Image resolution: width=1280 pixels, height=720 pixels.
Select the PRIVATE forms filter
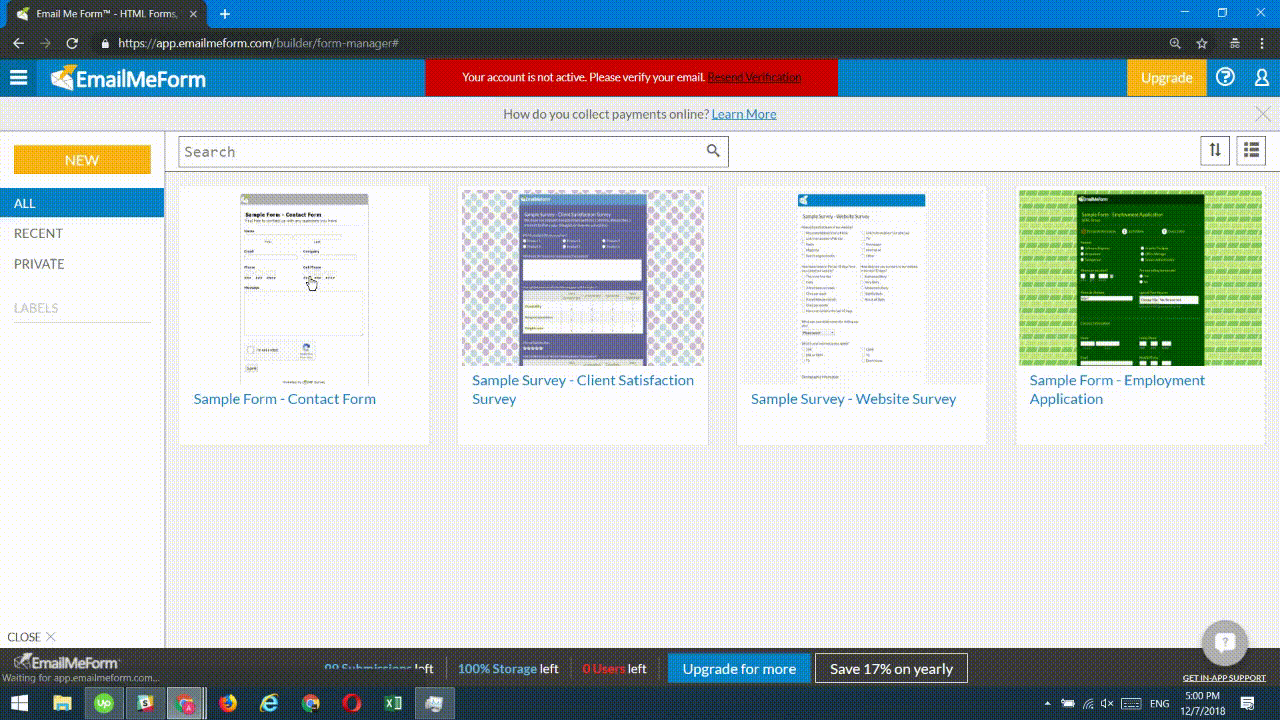39,264
